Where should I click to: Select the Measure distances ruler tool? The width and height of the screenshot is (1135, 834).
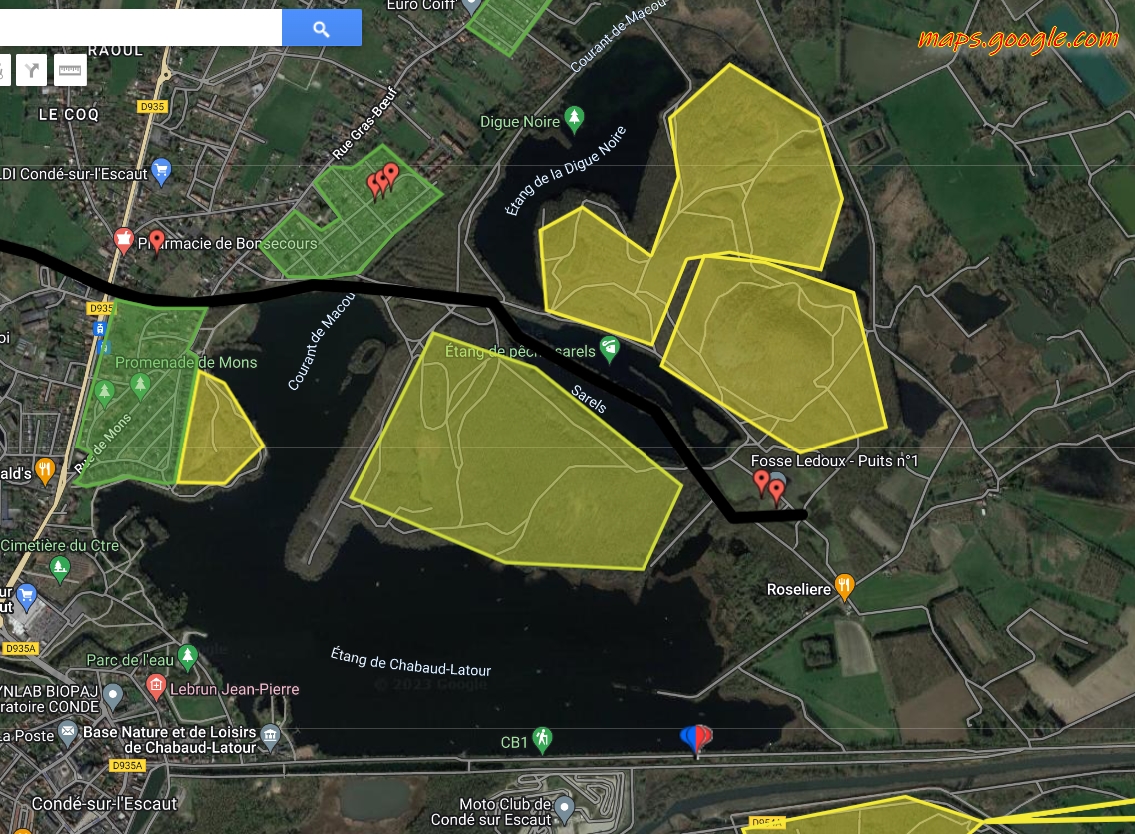[x=70, y=70]
